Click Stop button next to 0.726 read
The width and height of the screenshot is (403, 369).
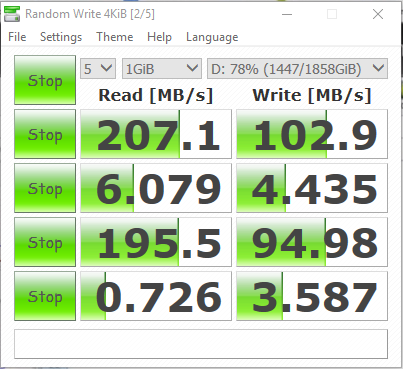point(45,296)
